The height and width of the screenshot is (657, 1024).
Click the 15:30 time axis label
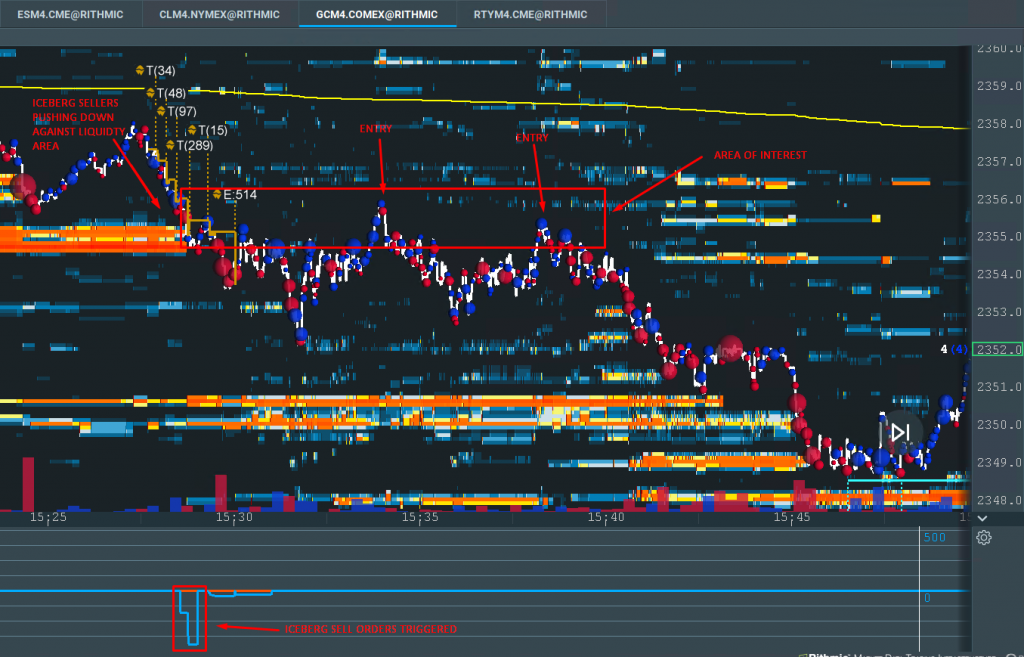pyautogui.click(x=232, y=518)
